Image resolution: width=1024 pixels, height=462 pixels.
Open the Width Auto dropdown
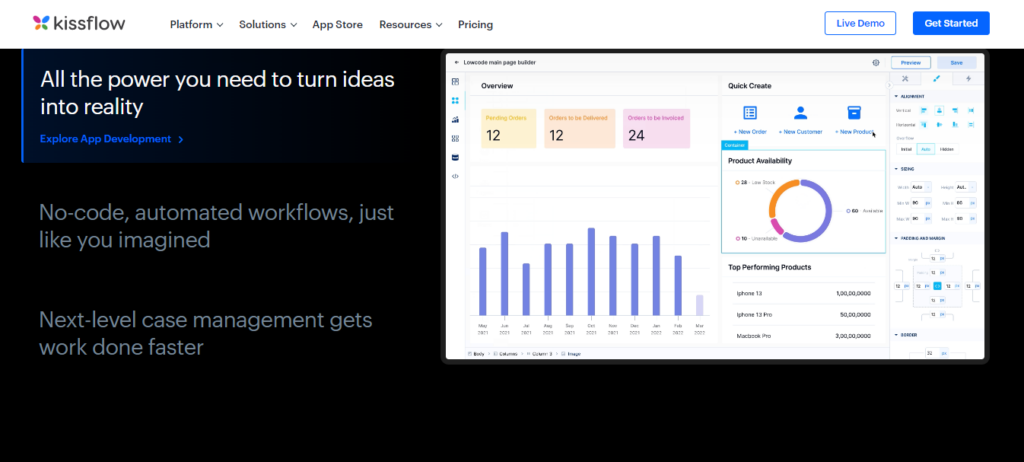[x=921, y=187]
